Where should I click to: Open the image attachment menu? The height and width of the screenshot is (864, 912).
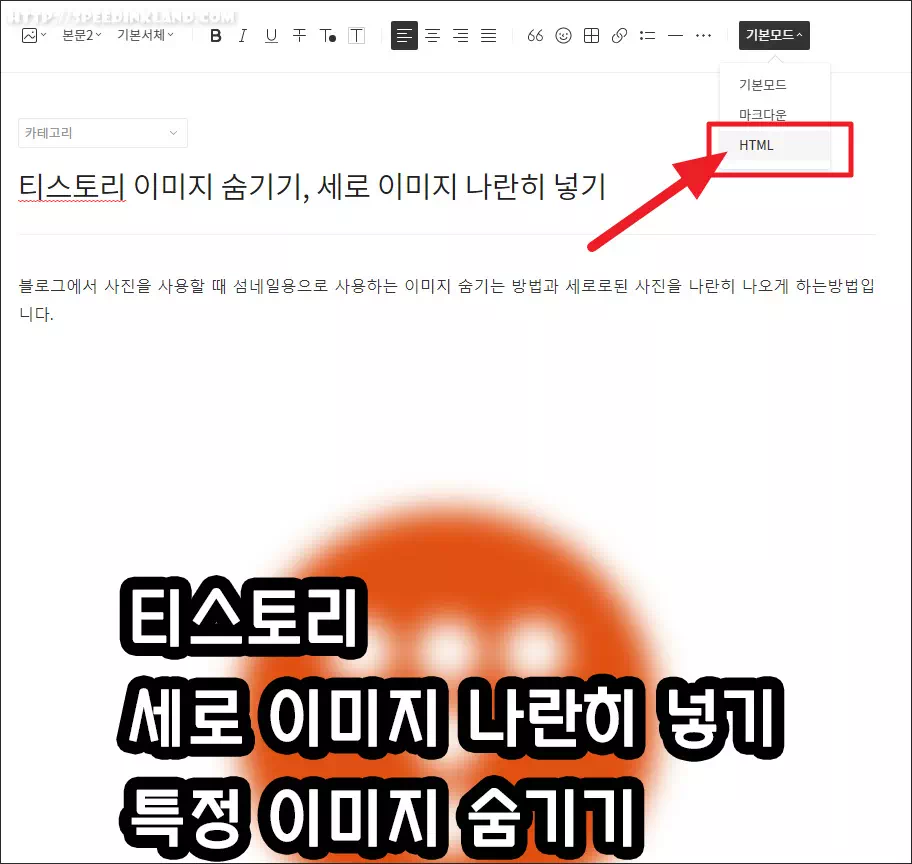pyautogui.click(x=33, y=35)
